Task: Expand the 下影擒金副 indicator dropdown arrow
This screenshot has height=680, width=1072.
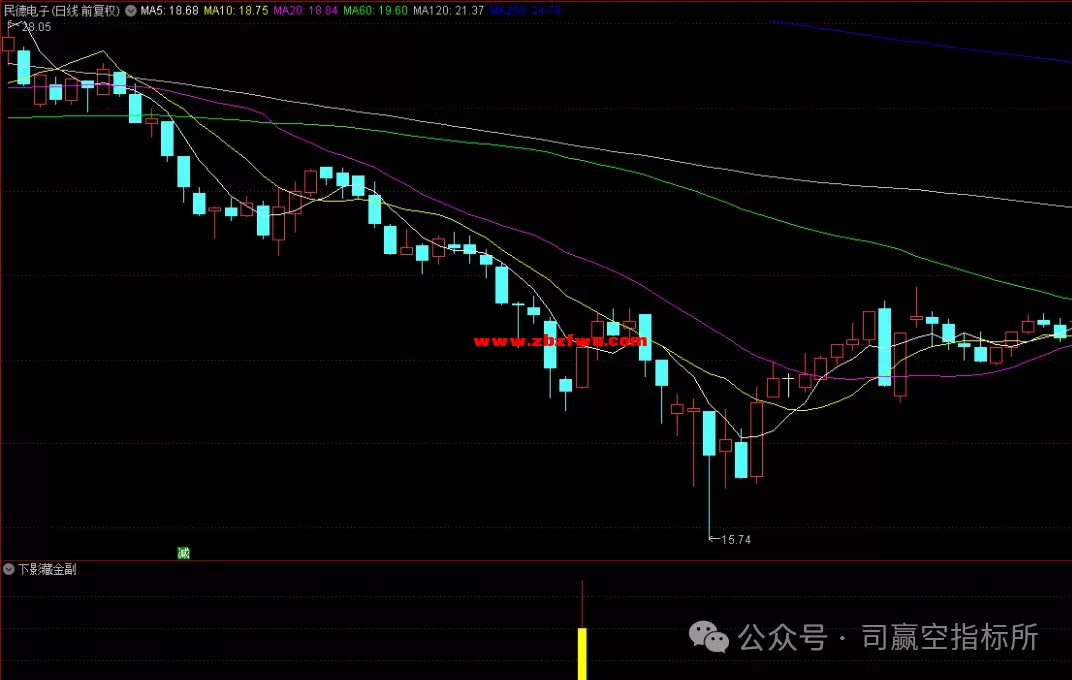Action: tap(9, 569)
